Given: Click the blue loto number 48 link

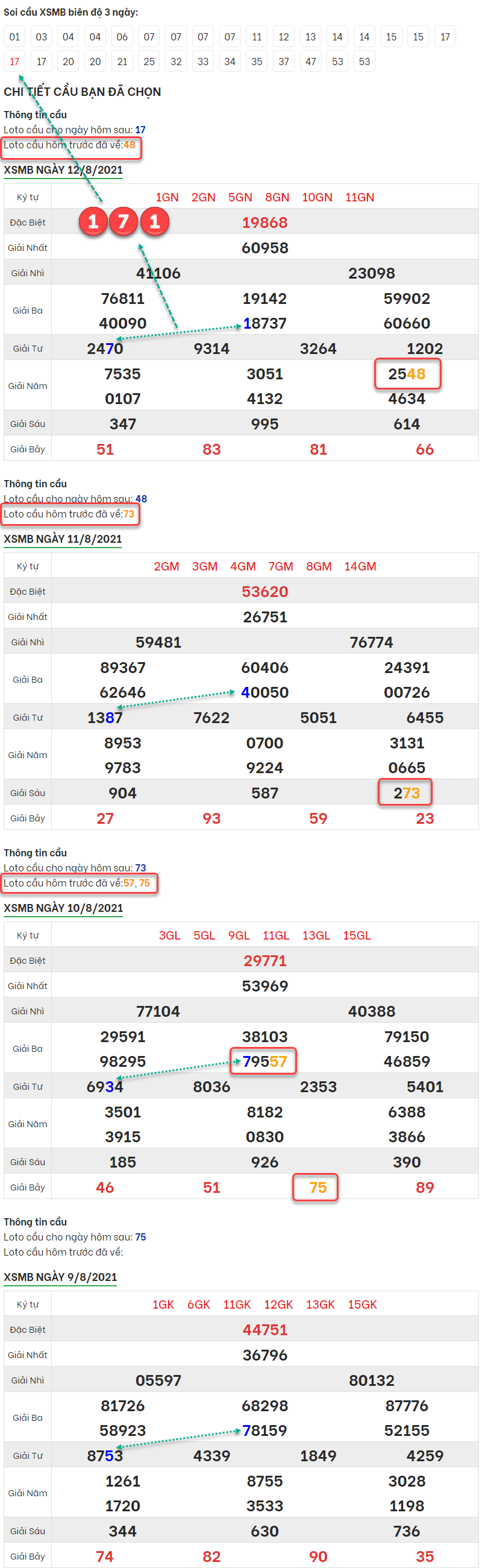Looking at the screenshot, I should click(x=141, y=499).
